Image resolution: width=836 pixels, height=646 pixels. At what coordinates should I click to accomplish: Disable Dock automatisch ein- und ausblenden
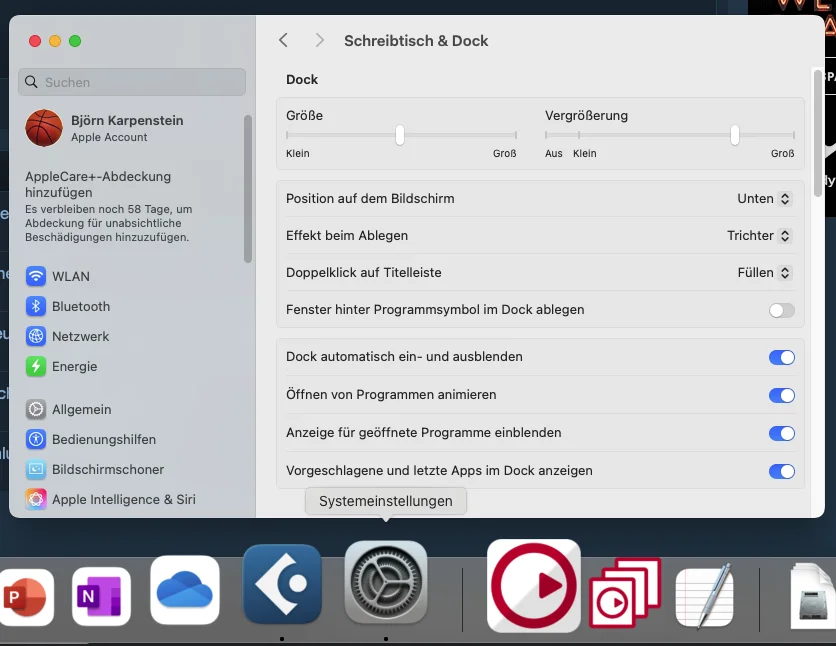782,357
